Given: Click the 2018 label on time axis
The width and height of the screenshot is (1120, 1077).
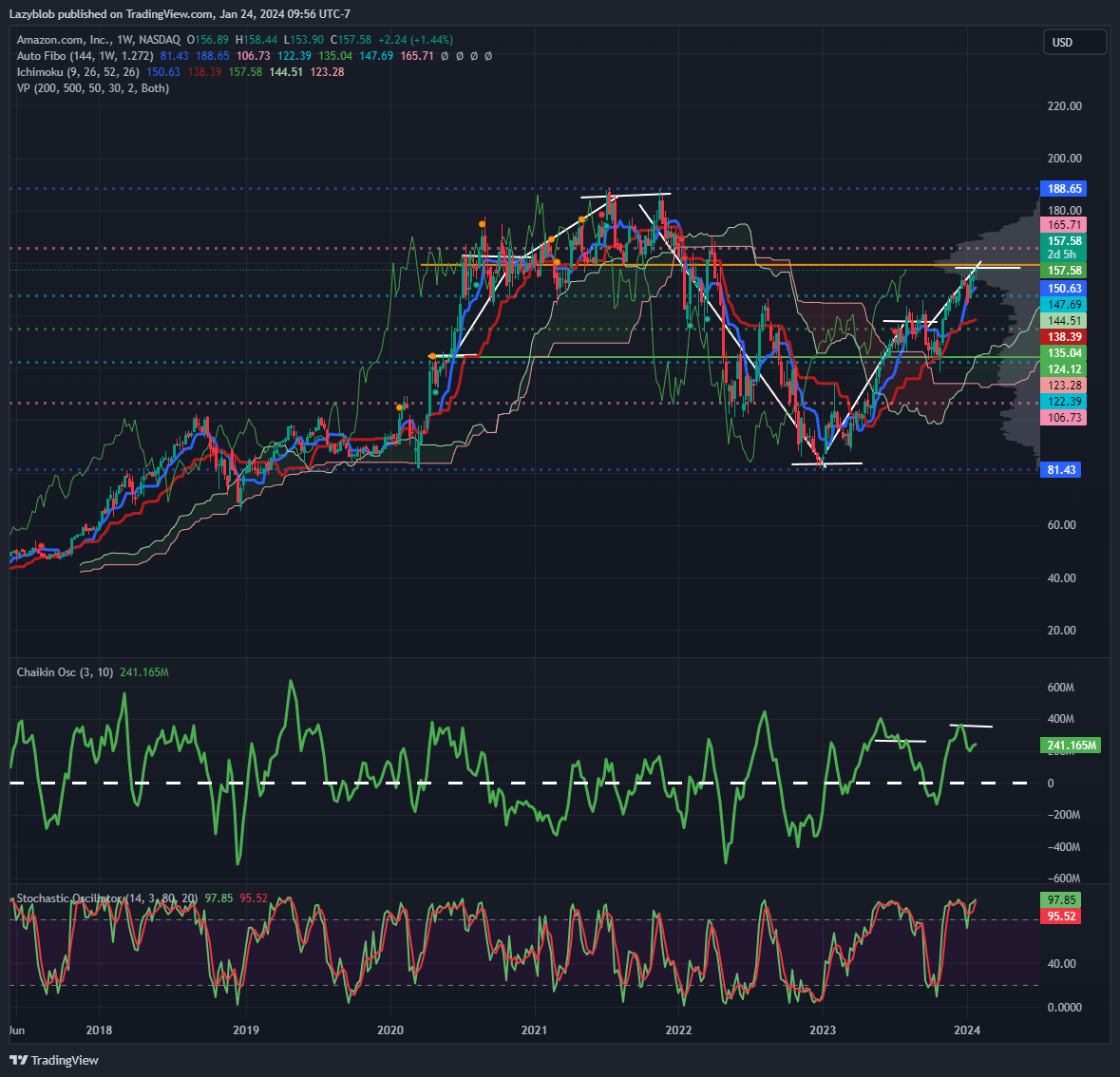Looking at the screenshot, I should 99,1030.
